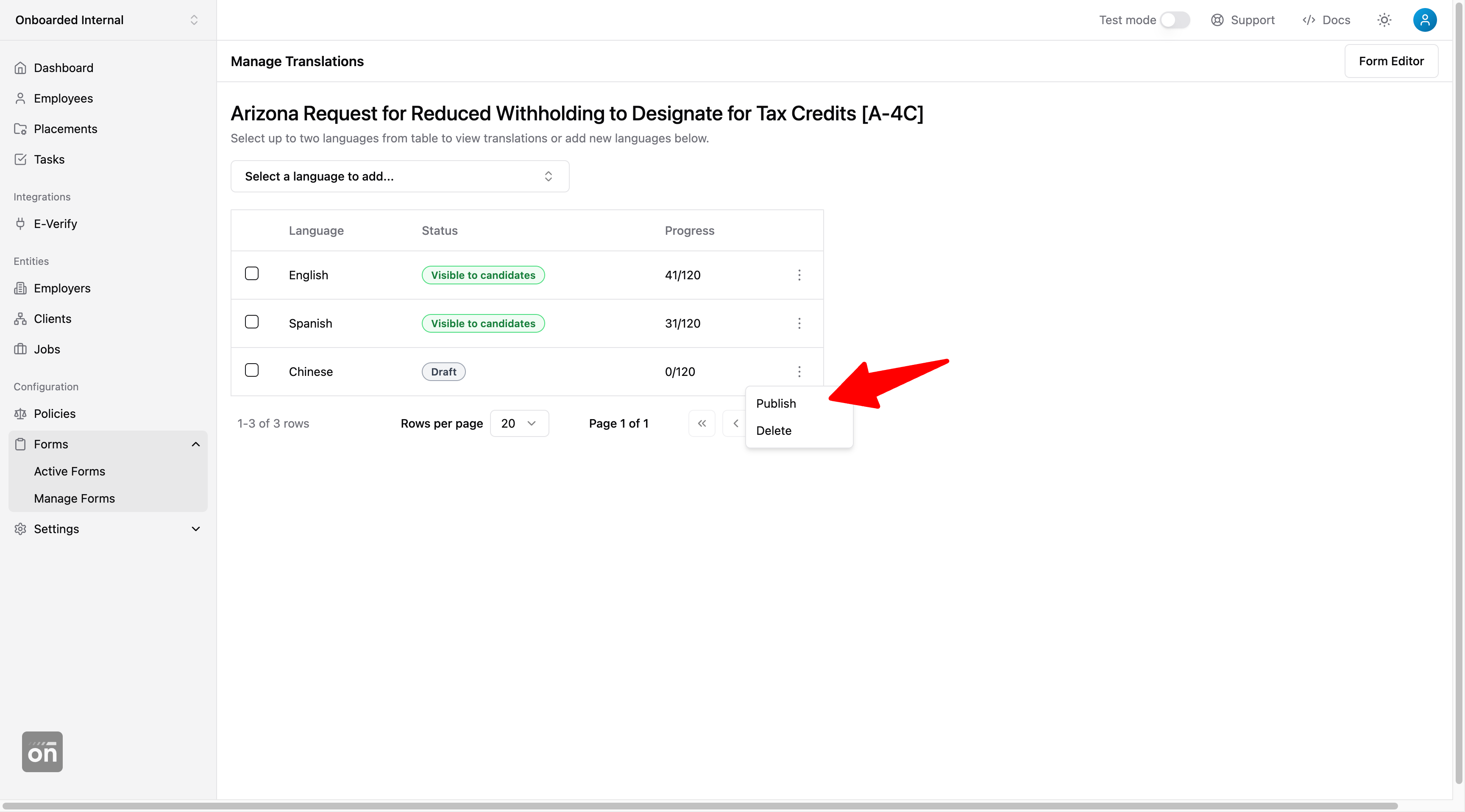Navigate to Employers link
Screen dimensions: 1465x812
click(x=62, y=288)
